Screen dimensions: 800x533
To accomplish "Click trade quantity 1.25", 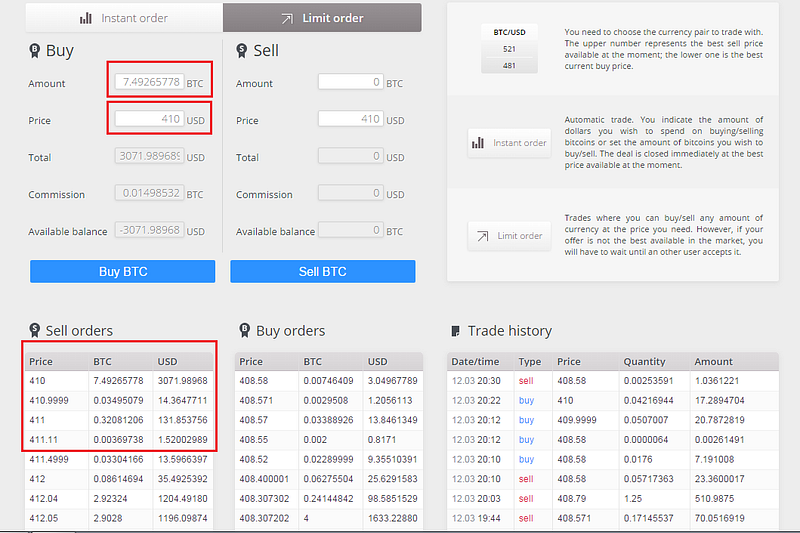I will click(x=633, y=499).
